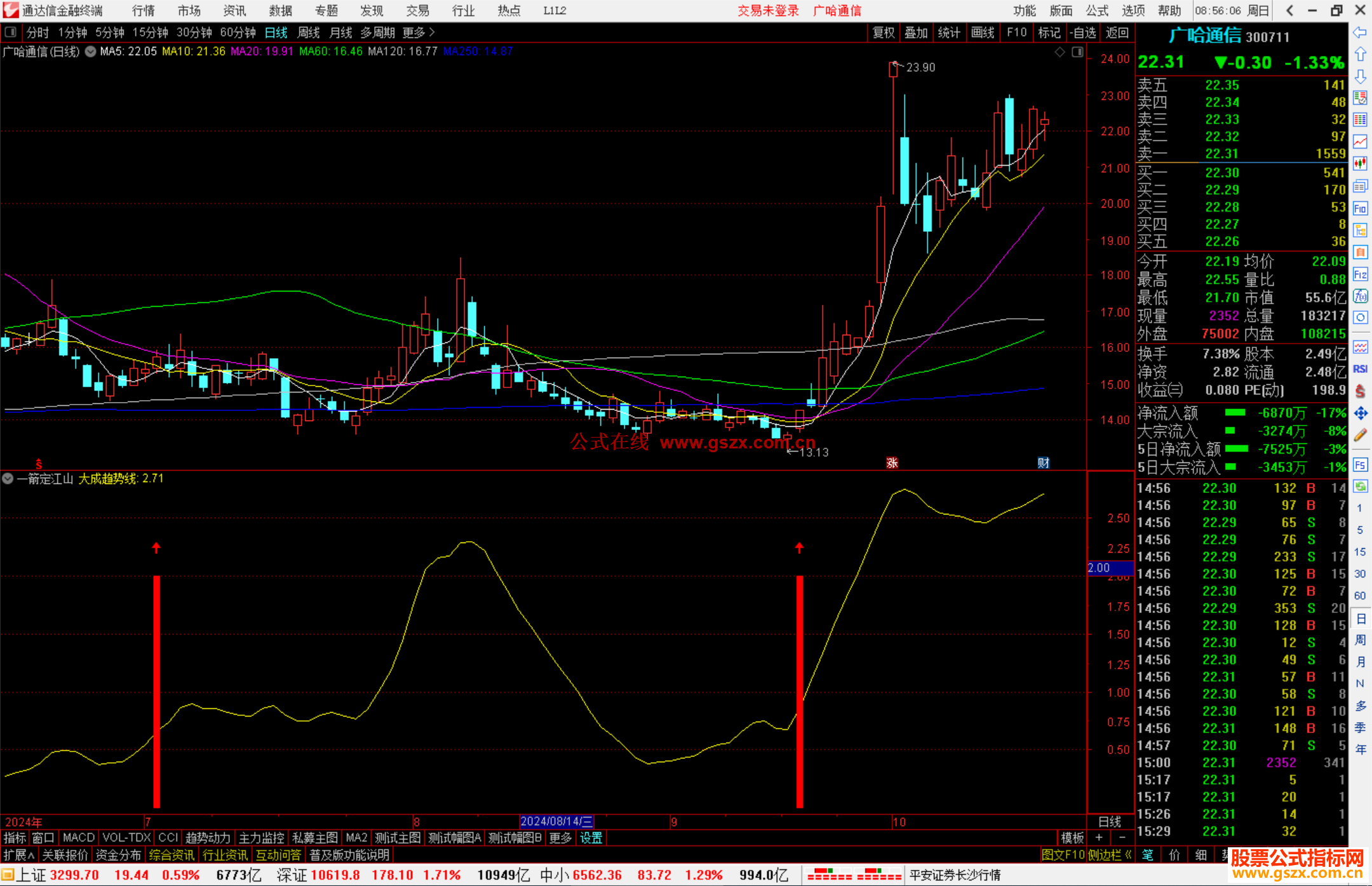Switch to 15-minute period in sidebar
Viewport: 1372px width, 886px height.
coord(1359,552)
